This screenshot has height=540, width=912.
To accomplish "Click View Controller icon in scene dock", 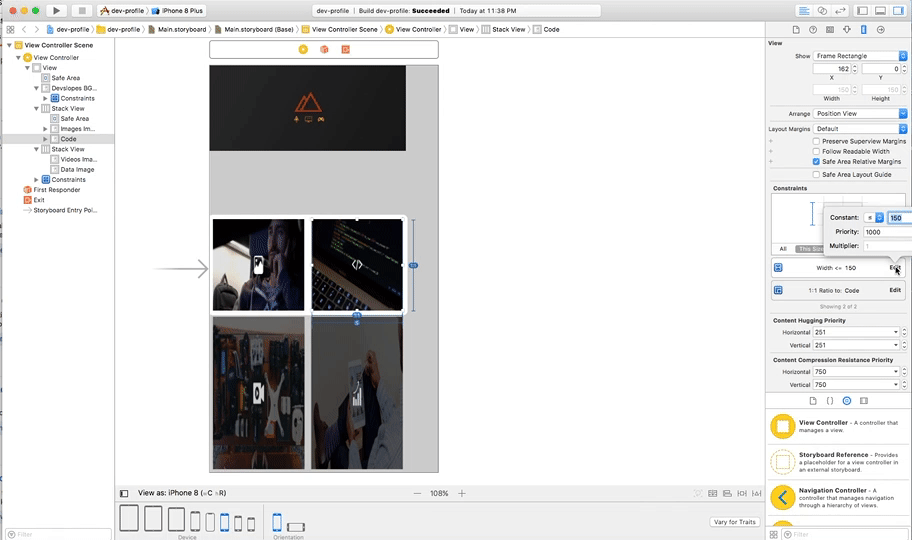I will click(x=303, y=49).
